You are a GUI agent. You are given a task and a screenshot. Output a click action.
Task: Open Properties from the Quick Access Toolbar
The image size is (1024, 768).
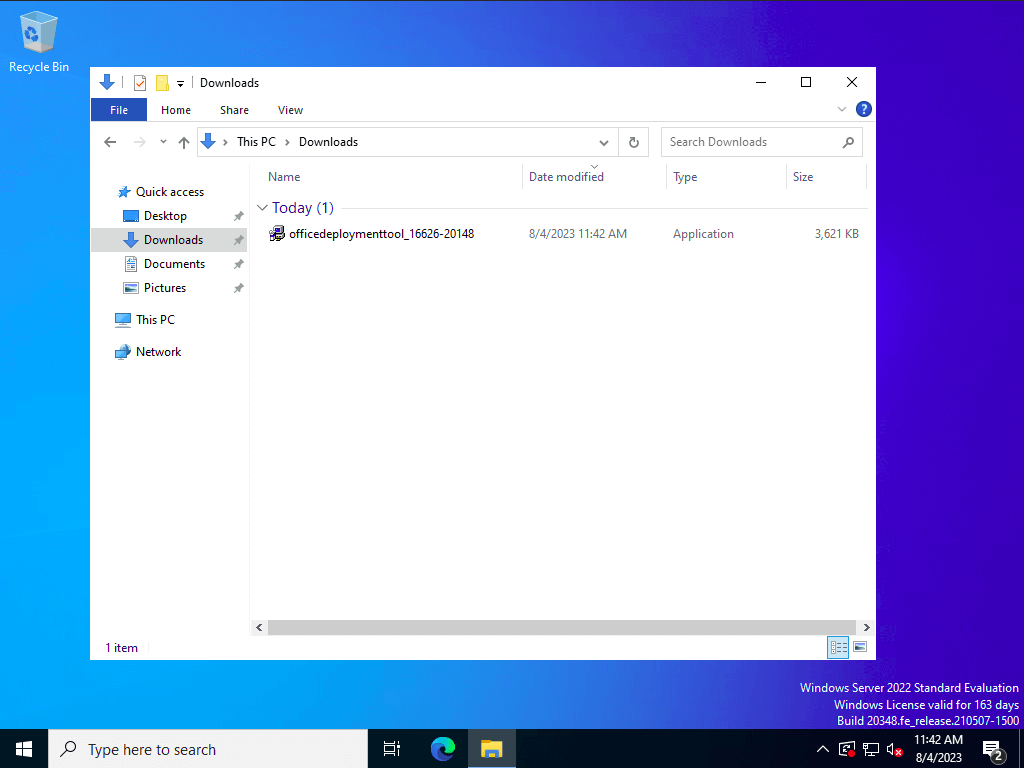(140, 82)
